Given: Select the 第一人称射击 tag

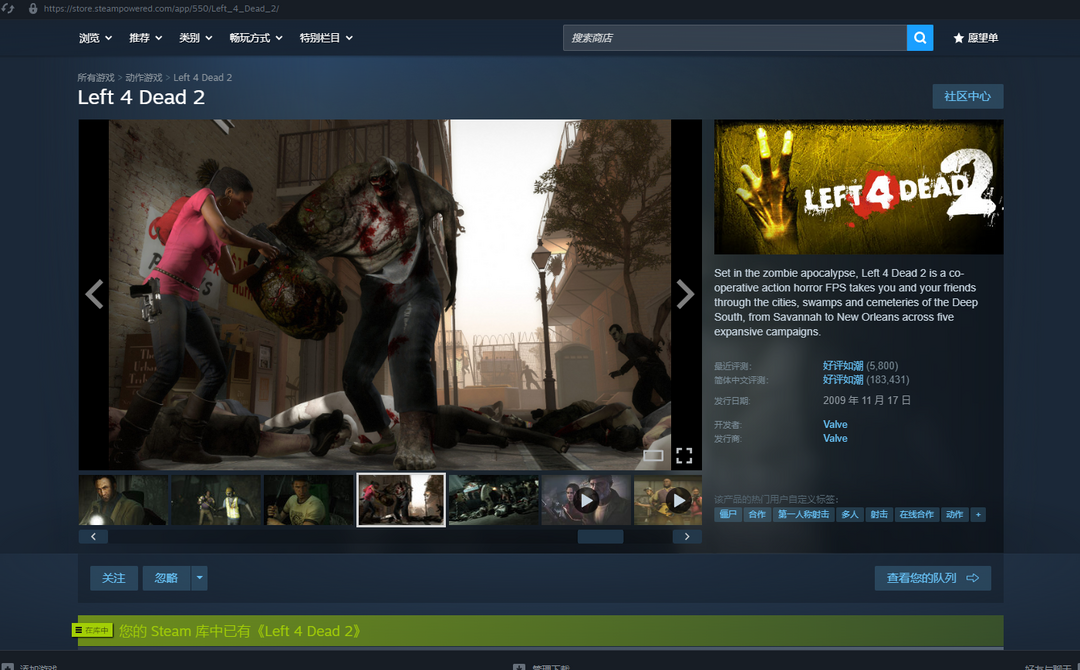Looking at the screenshot, I should pos(804,514).
